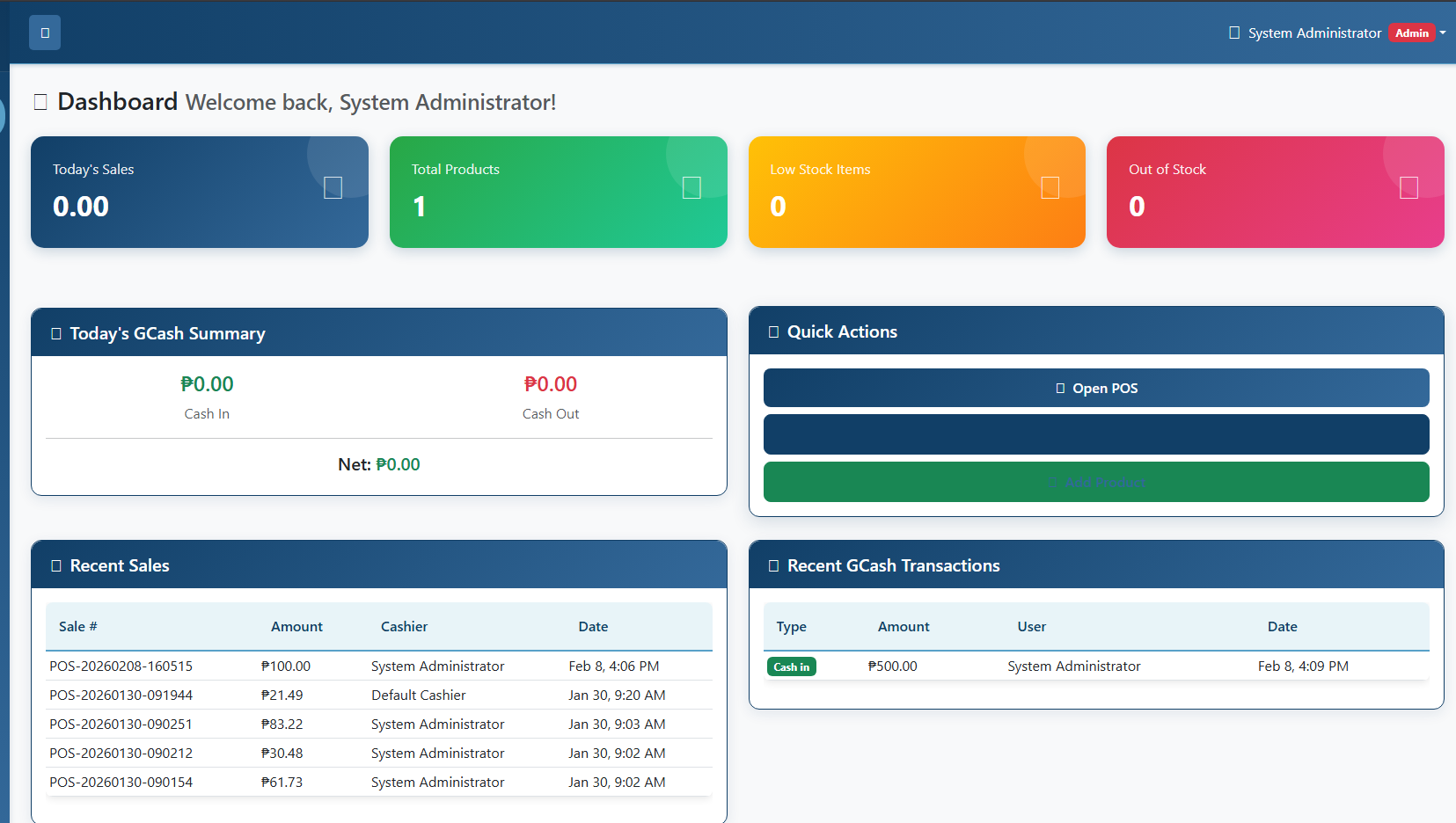Click the Out of Stock card icon
Image resolution: width=1456 pixels, height=823 pixels.
(x=1408, y=187)
